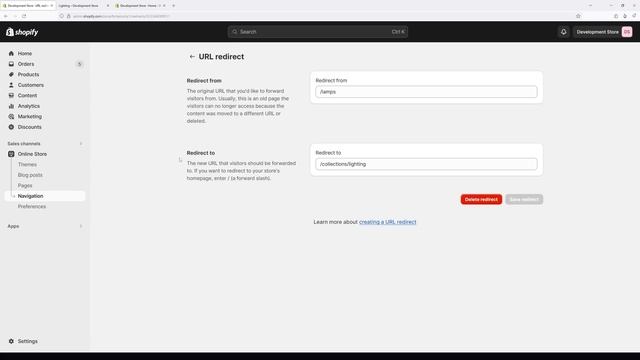Click the Marketing target icon

pos(11,117)
